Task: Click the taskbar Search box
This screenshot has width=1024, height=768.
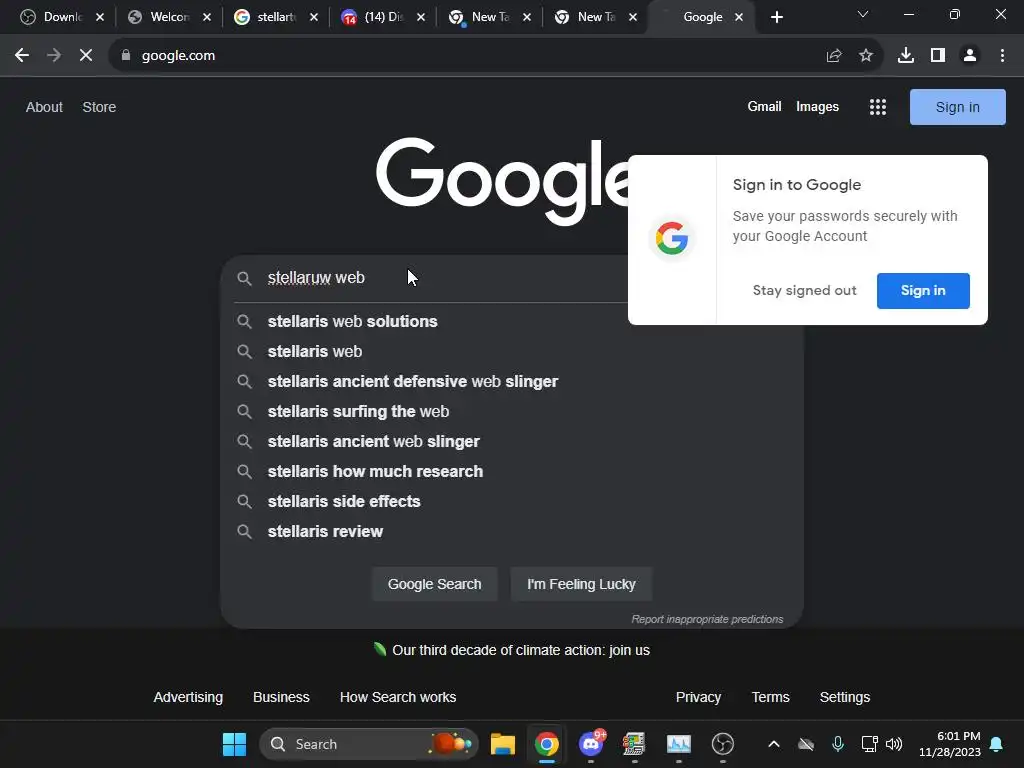Action: (x=369, y=744)
